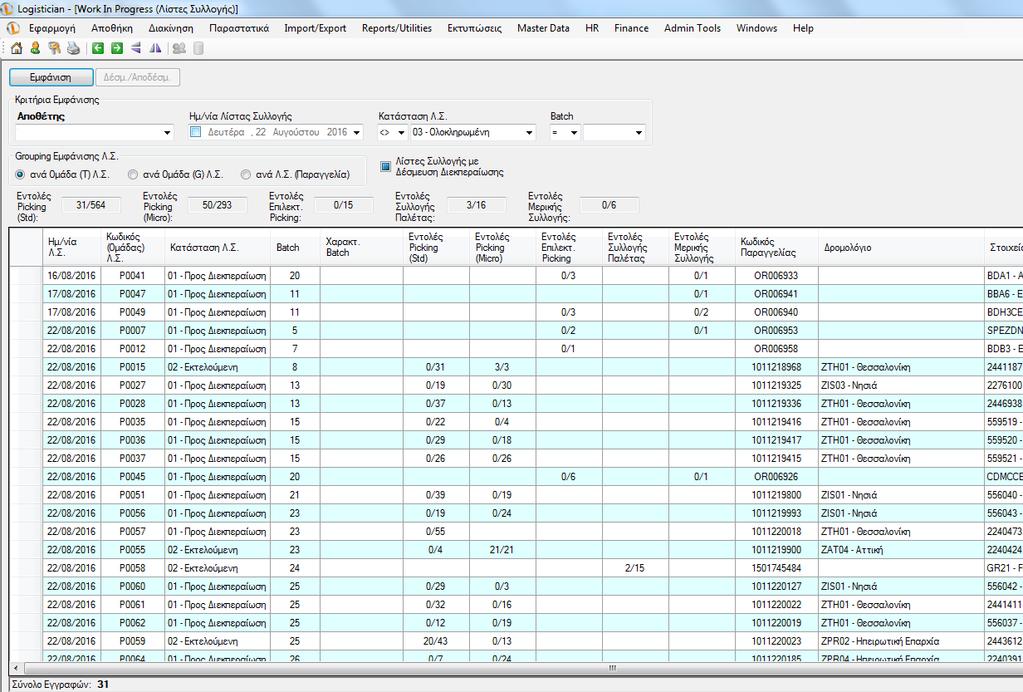Open the Windows menu
Viewport: 1023px width, 692px height.
(x=756, y=29)
